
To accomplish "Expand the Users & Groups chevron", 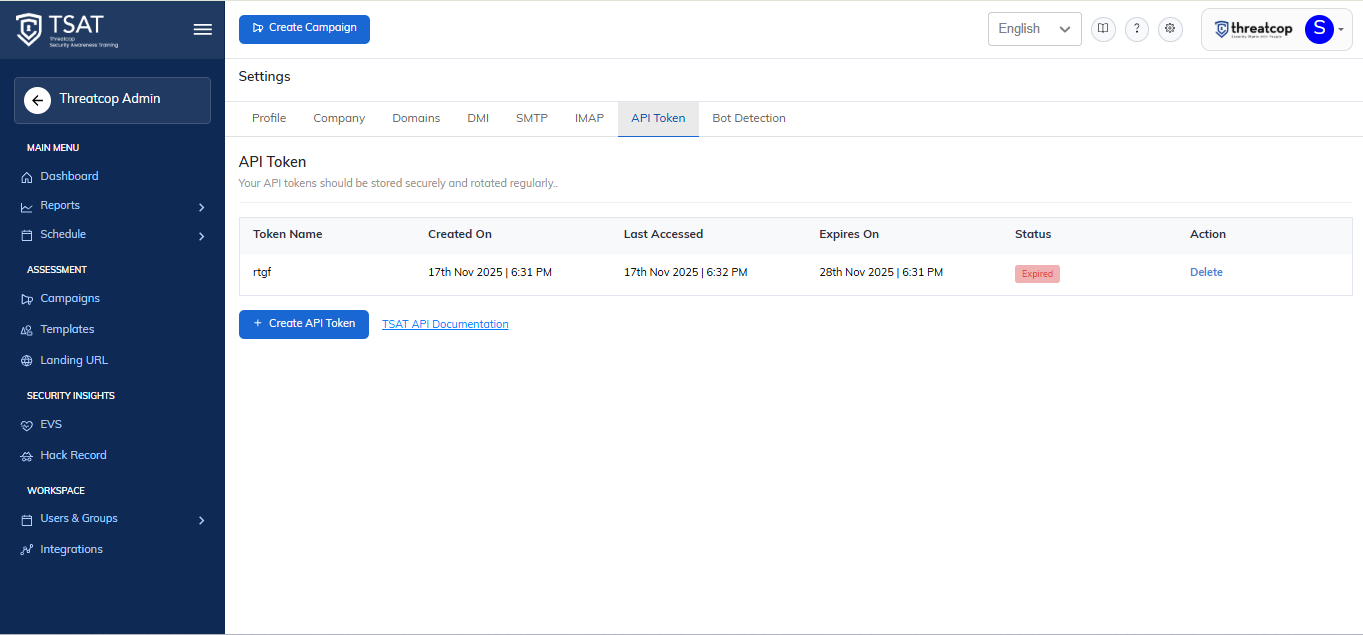I will point(201,520).
